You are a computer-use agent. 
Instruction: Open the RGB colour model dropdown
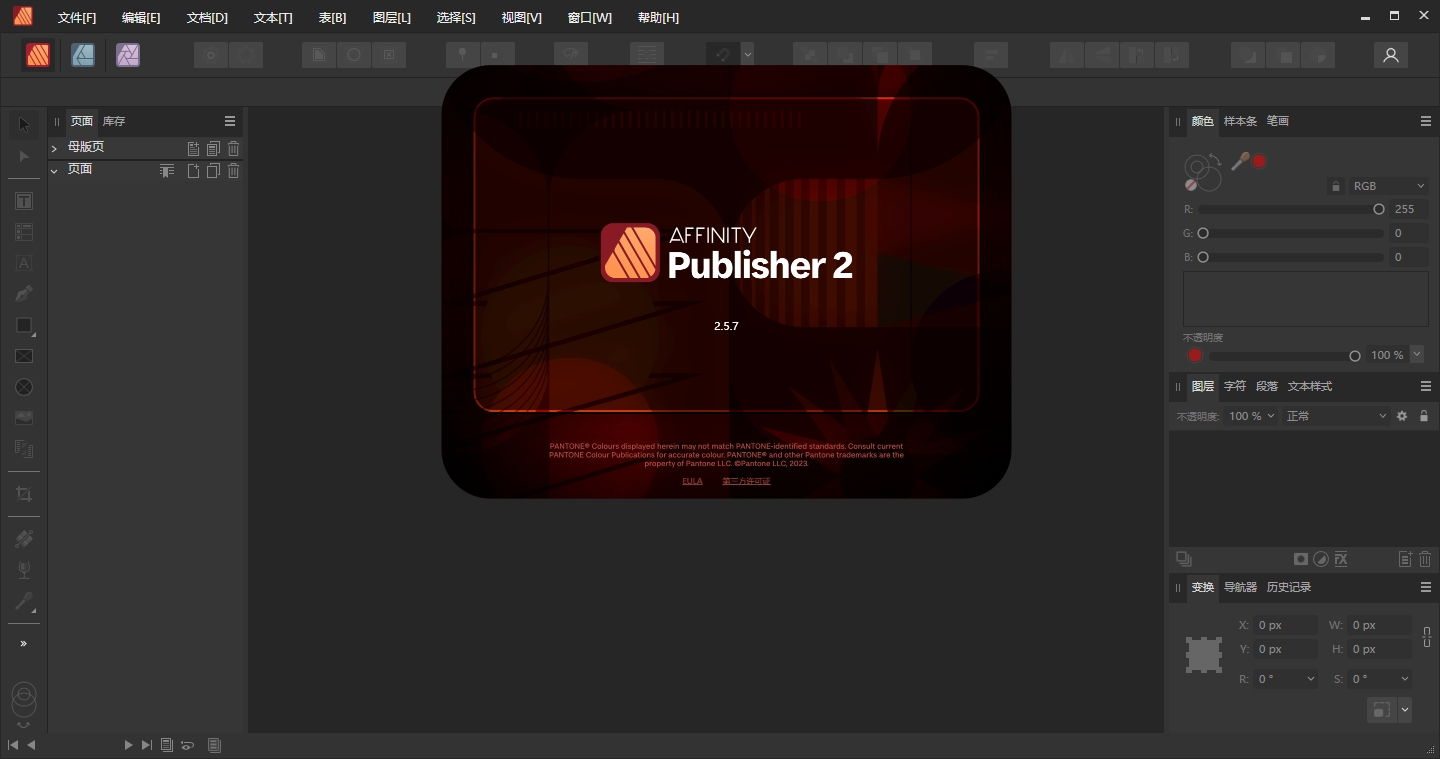coord(1388,186)
